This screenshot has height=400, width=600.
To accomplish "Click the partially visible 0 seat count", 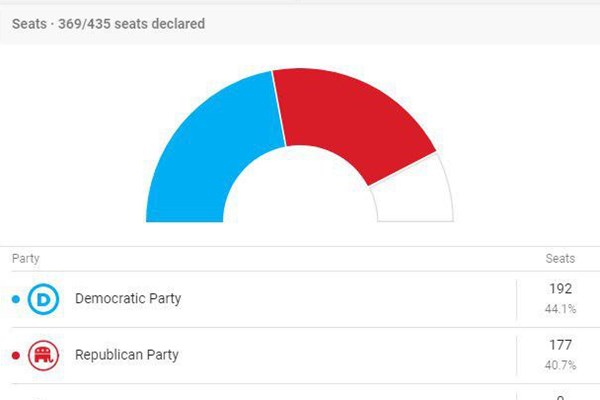I will (560, 396).
